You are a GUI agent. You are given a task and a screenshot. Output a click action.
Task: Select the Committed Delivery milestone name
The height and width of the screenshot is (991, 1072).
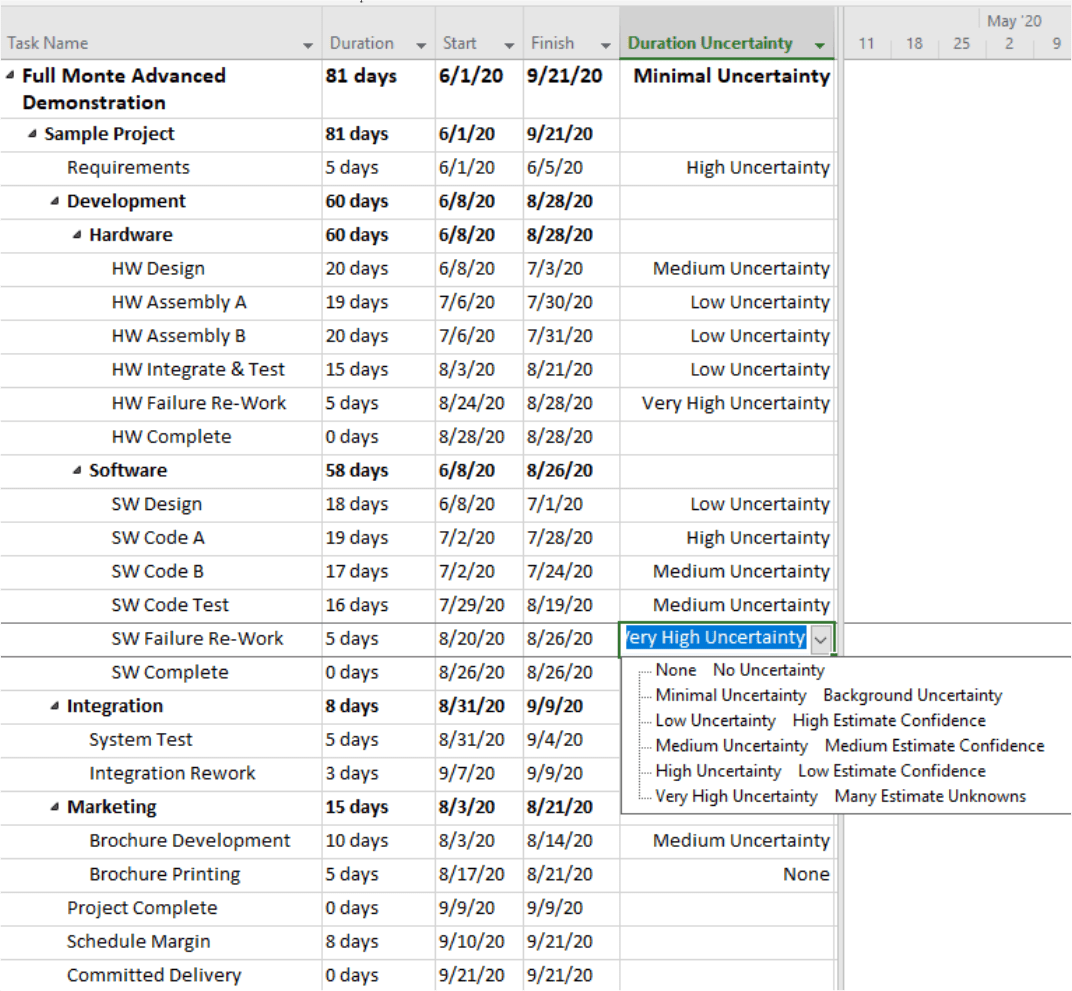coord(154,975)
